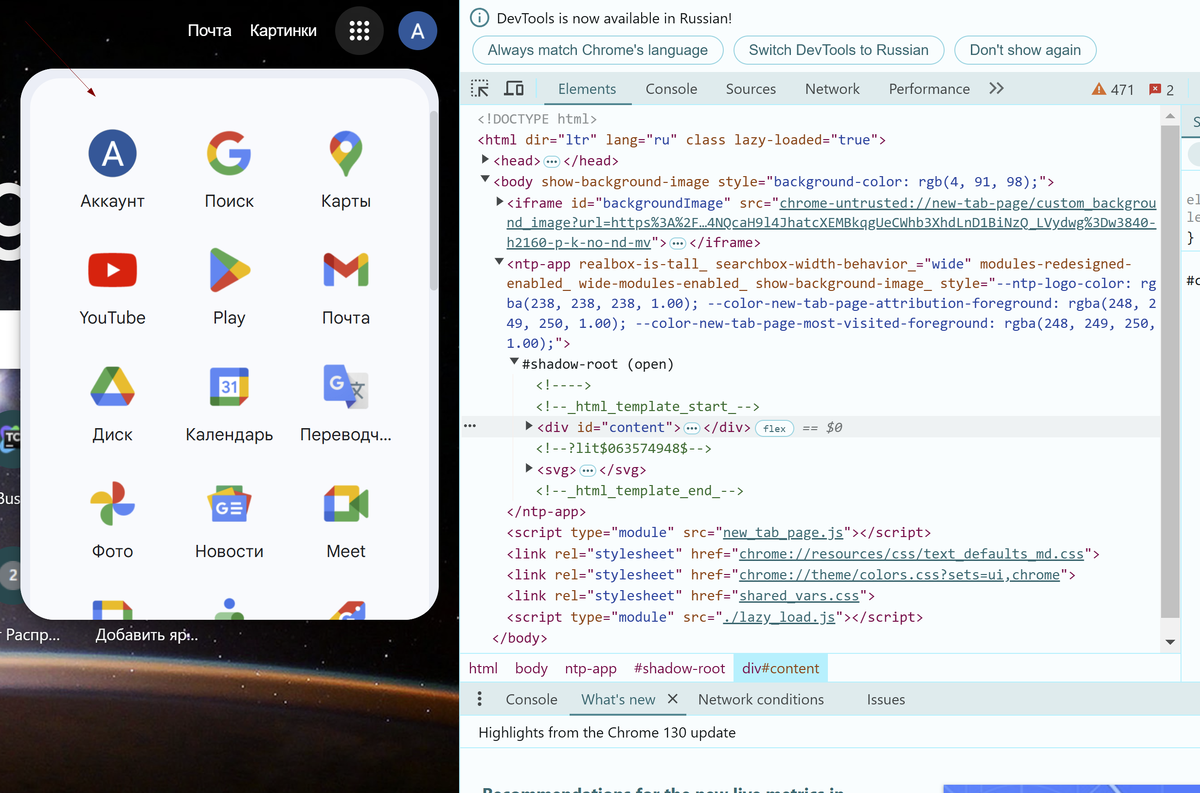Click the apps panel vertical scrollbar
This screenshot has width=1200, height=793.
click(434, 200)
